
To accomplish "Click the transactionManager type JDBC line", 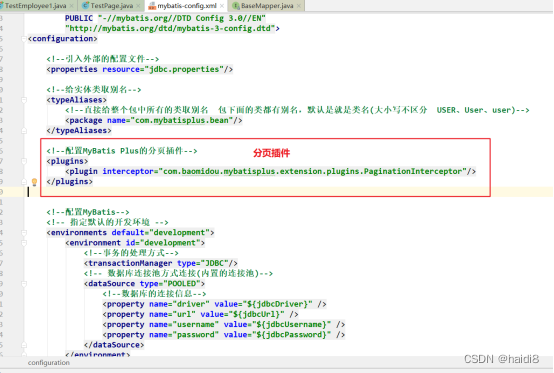I will point(161,263).
